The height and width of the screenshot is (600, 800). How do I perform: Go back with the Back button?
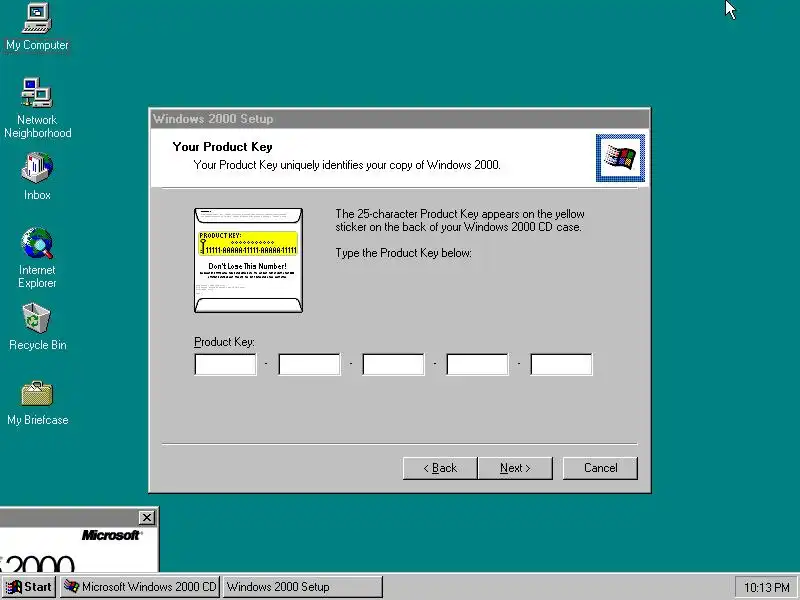pyautogui.click(x=440, y=468)
